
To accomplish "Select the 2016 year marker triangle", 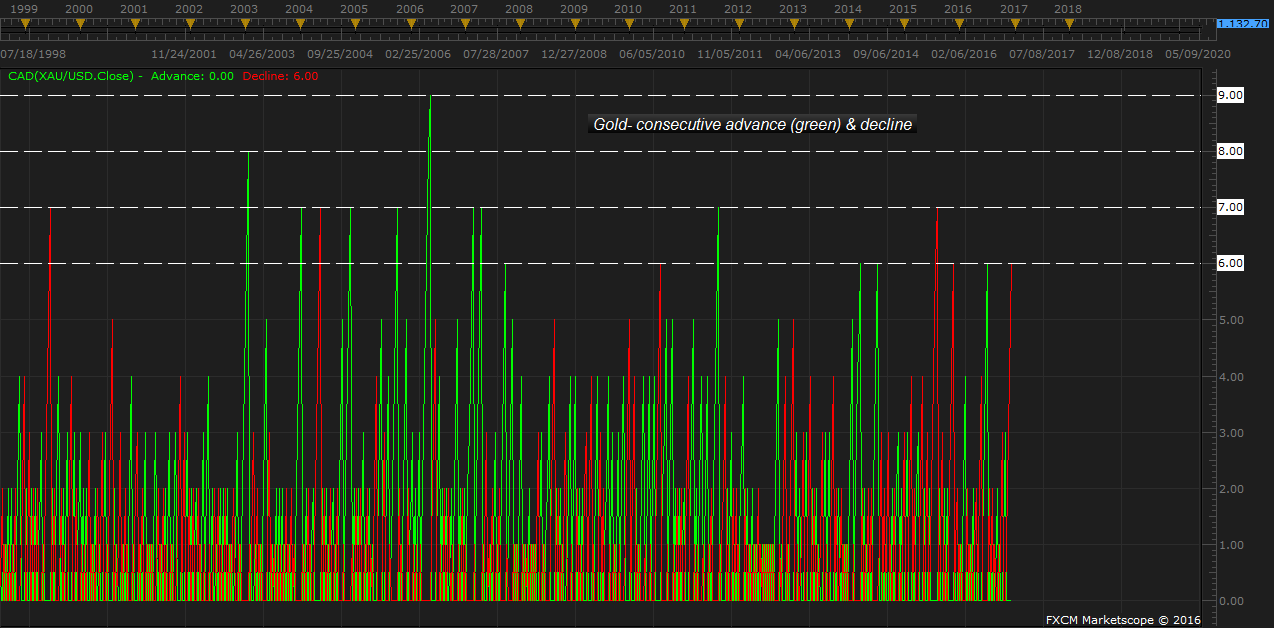I will pyautogui.click(x=958, y=22).
